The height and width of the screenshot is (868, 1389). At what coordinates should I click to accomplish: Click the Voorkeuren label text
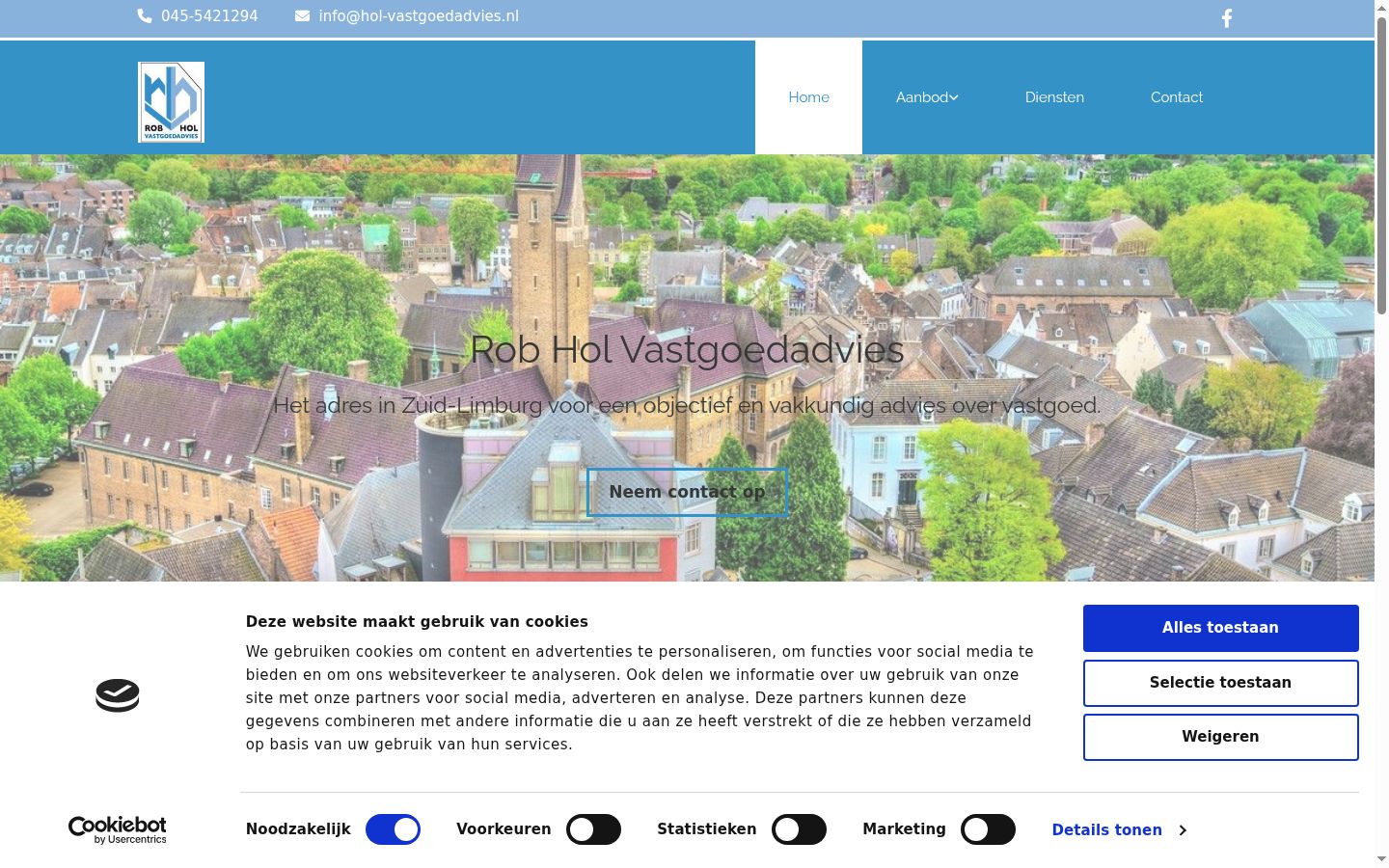click(504, 829)
